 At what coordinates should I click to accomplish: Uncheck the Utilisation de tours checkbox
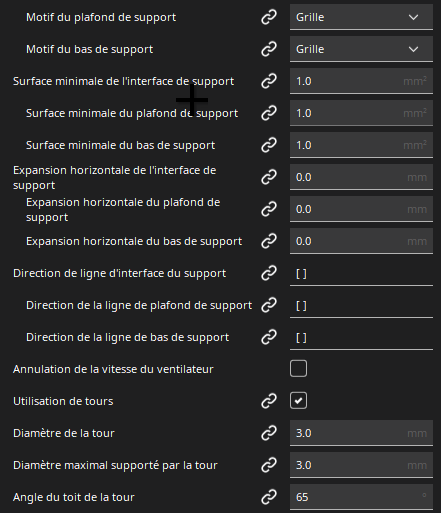[x=298, y=401]
